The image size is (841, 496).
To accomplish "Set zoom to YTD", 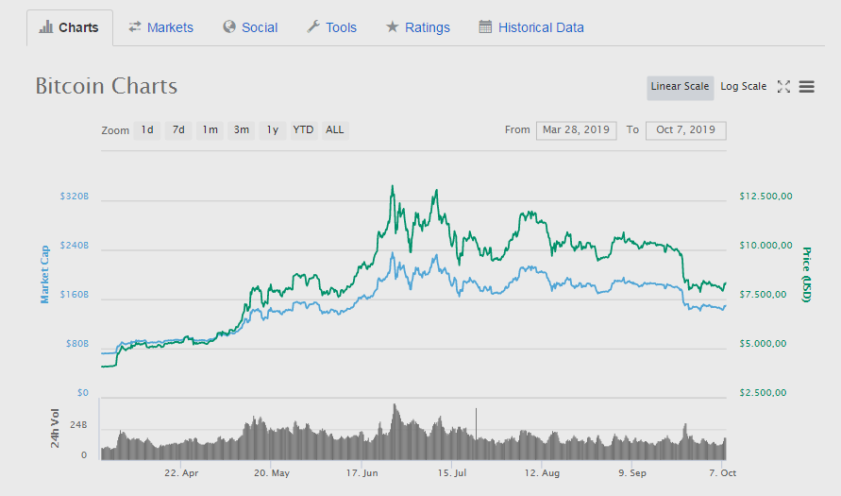I will point(304,130).
